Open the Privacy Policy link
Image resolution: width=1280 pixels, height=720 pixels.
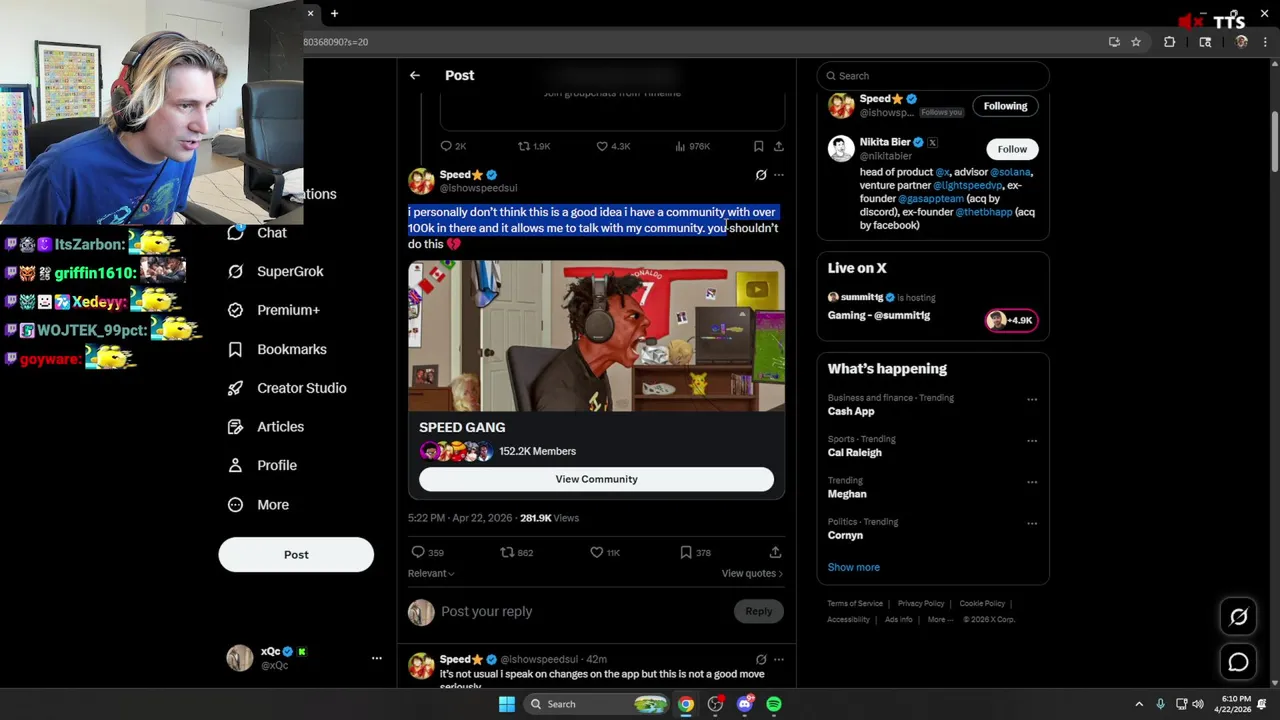[x=921, y=604]
